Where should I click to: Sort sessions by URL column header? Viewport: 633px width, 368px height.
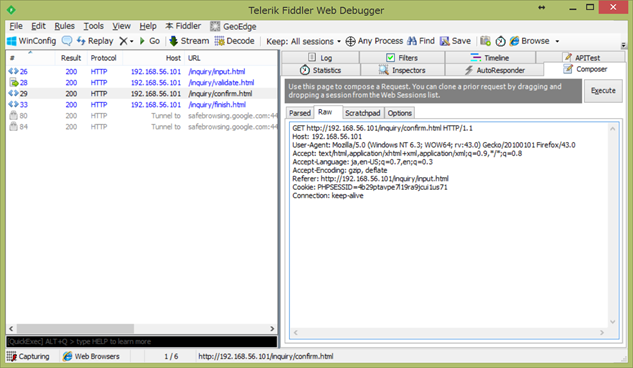[231, 58]
